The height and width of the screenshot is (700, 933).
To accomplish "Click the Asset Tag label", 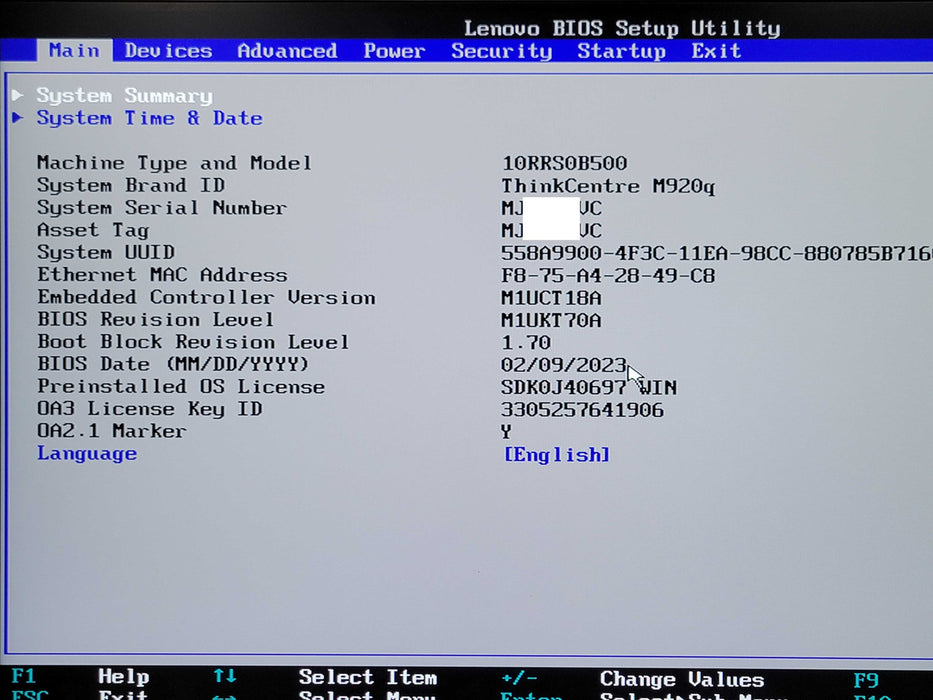I will point(93,230).
